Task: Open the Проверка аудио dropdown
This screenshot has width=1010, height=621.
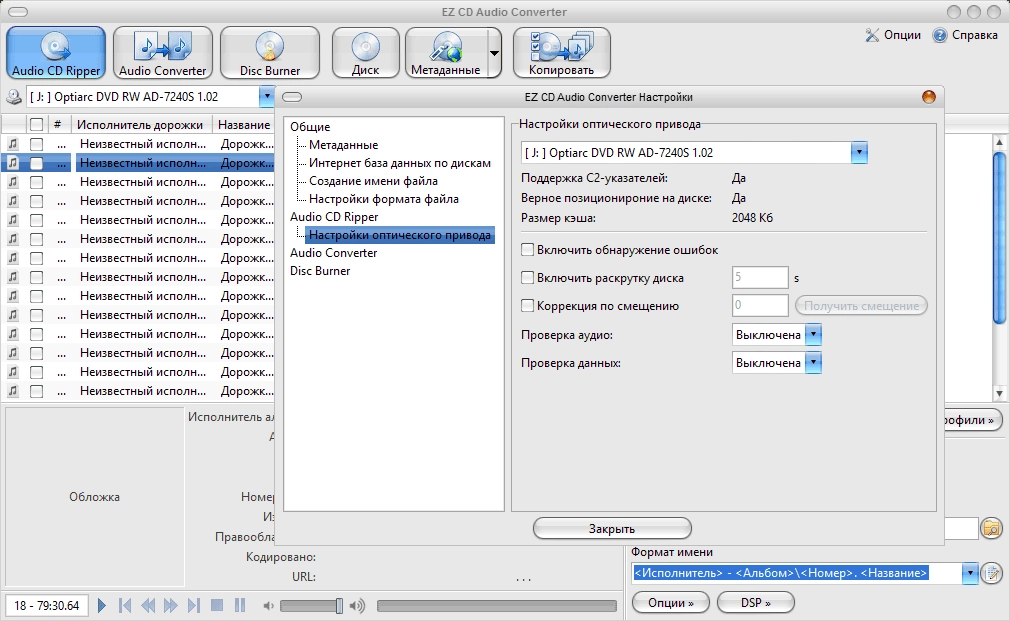Action: (814, 335)
